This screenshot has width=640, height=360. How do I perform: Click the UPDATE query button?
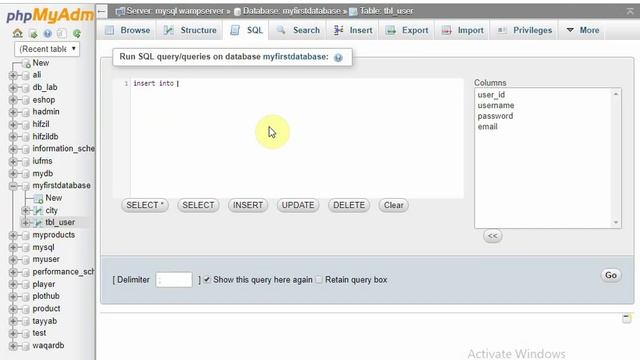pyautogui.click(x=298, y=205)
